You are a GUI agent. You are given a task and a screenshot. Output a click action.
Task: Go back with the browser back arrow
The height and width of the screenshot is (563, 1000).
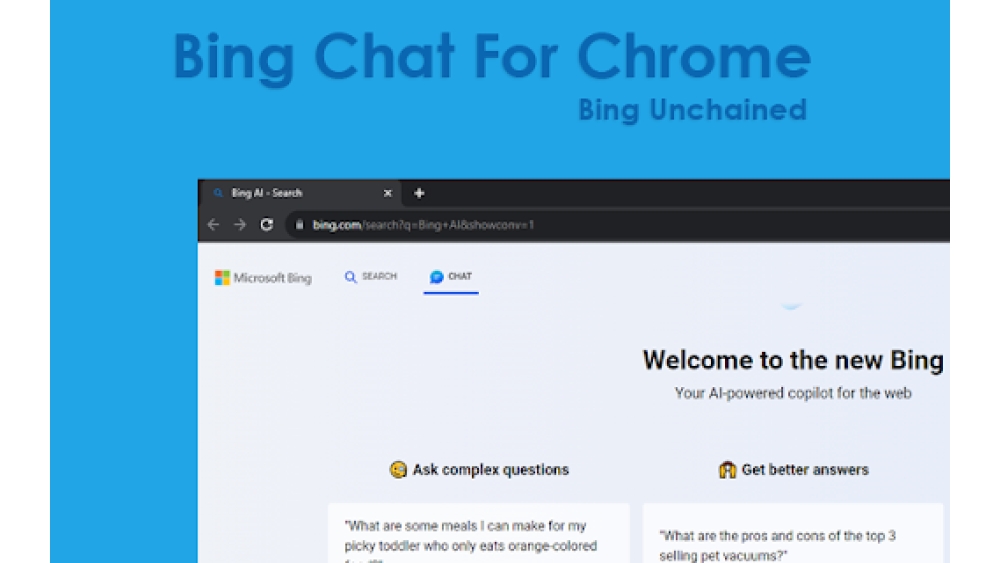coord(213,224)
